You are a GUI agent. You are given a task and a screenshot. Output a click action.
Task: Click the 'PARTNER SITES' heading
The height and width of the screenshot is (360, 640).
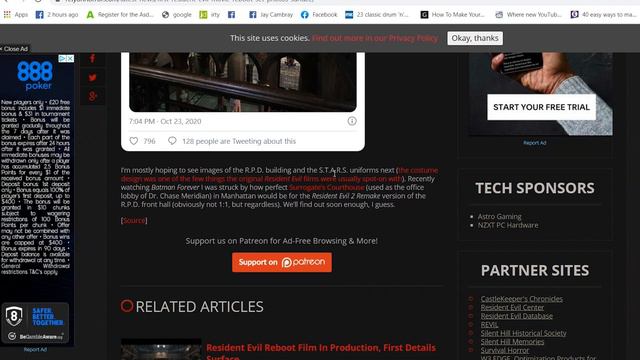click(535, 271)
